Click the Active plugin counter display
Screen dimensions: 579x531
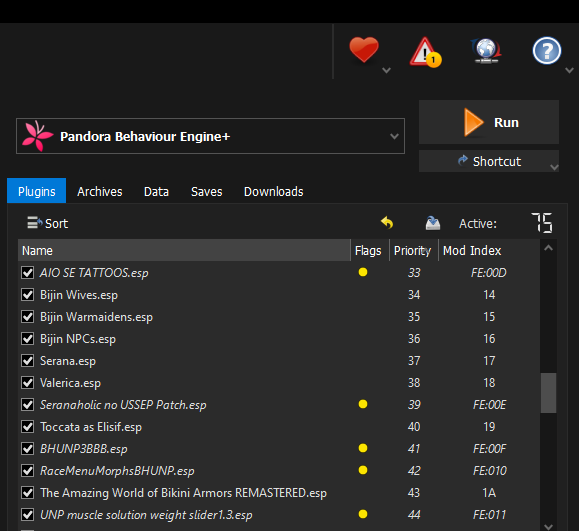541,223
